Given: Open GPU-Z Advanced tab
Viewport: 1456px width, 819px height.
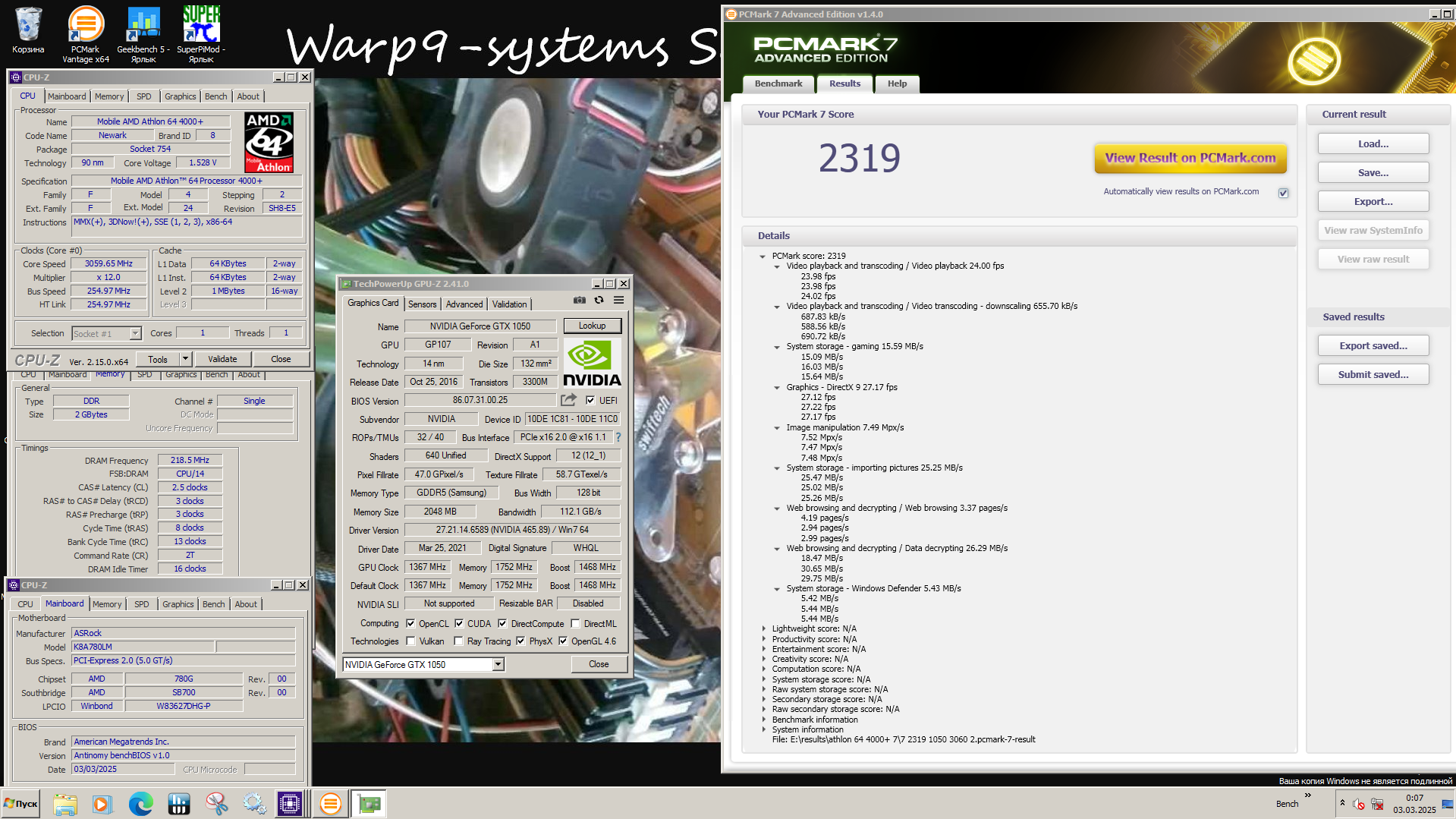Looking at the screenshot, I should tap(464, 304).
